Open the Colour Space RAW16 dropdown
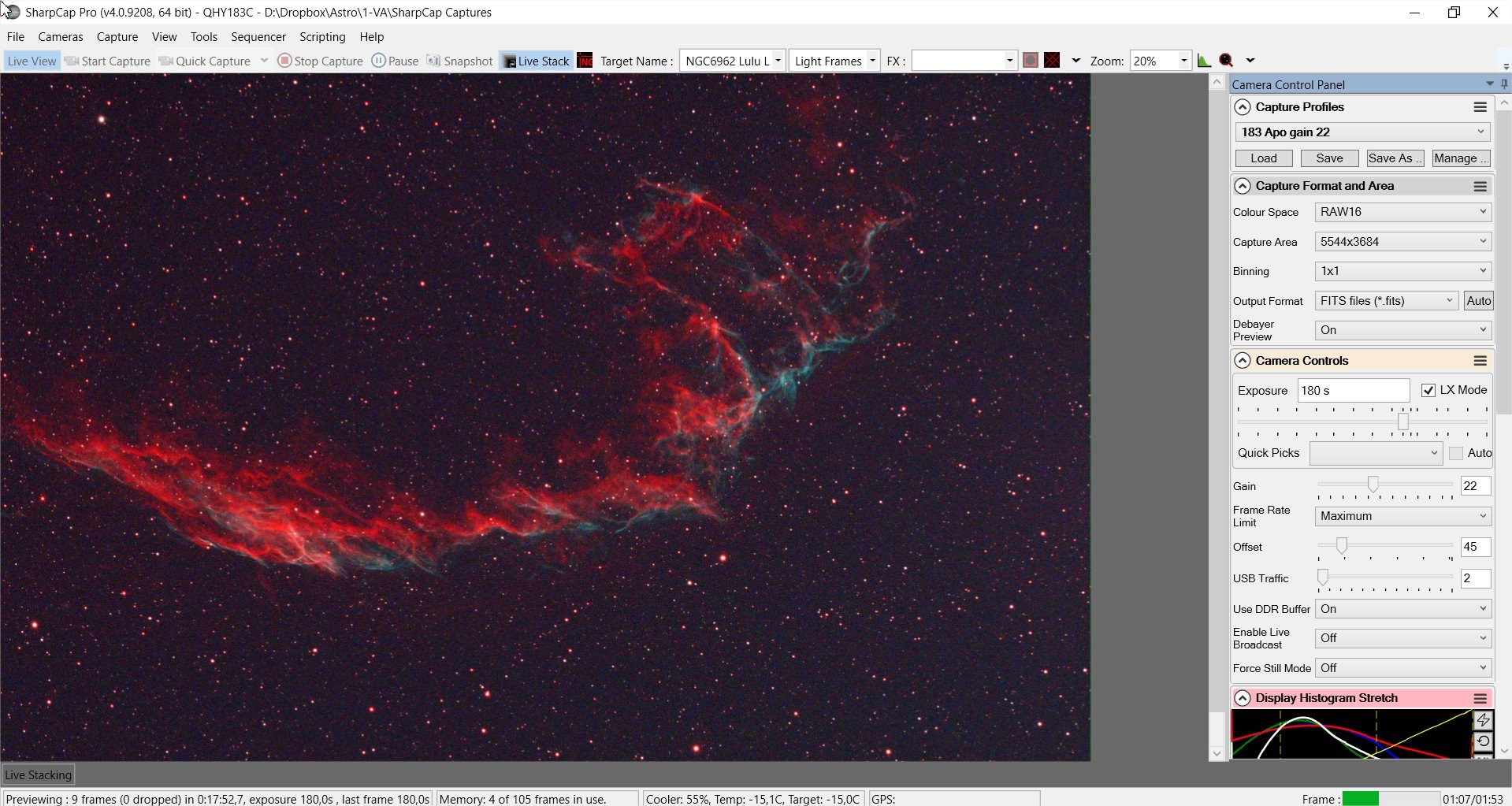1512x806 pixels. pos(1402,212)
